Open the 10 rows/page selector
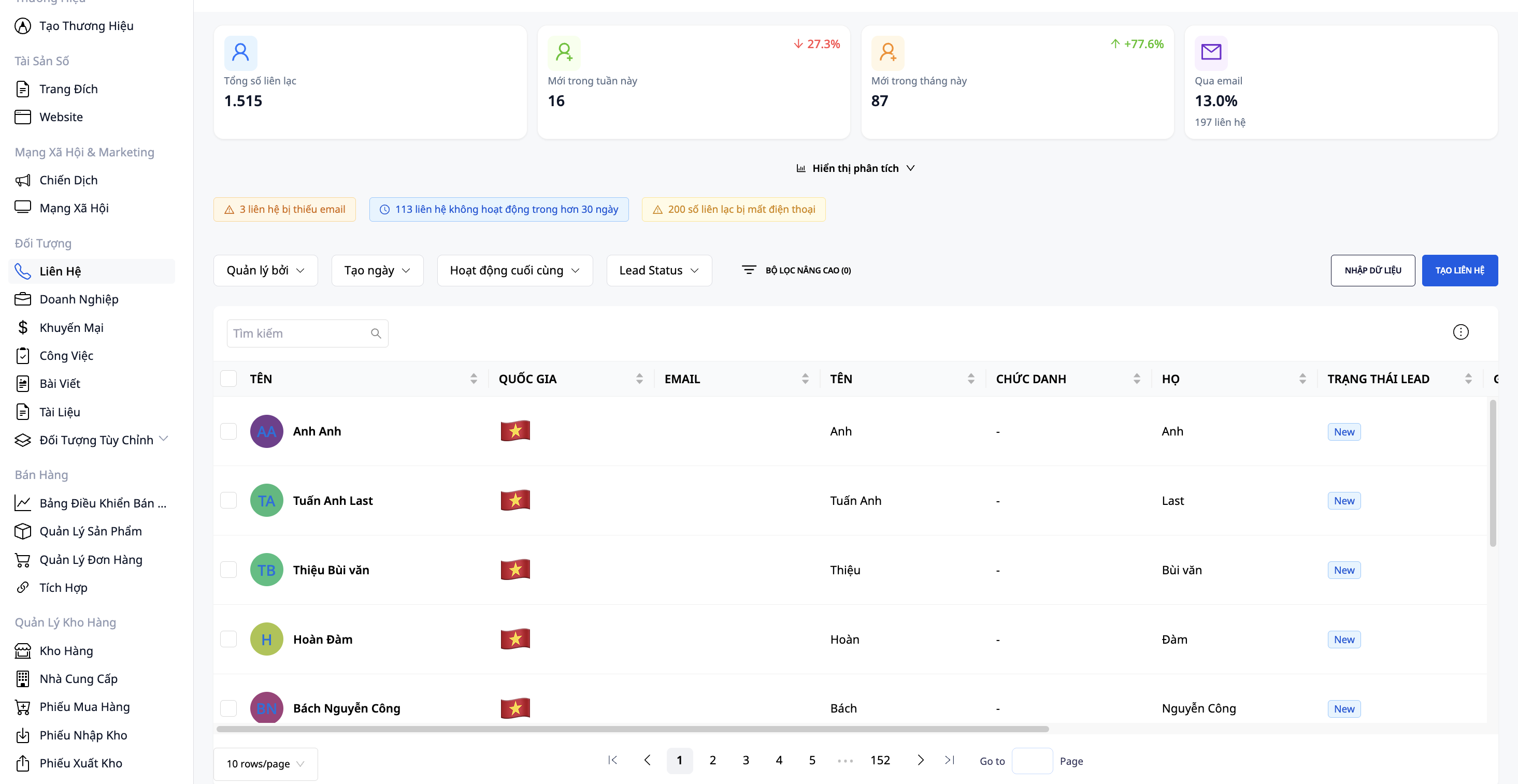Screen dimensions: 1518x784 (265, 763)
